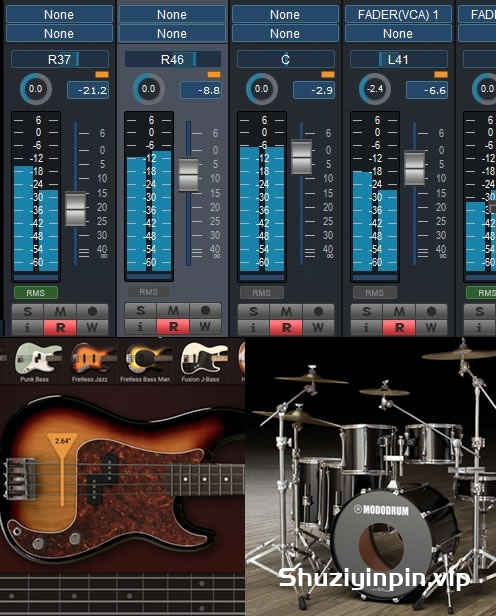
Task: Toggle automation read on L41 channel
Action: 399,327
